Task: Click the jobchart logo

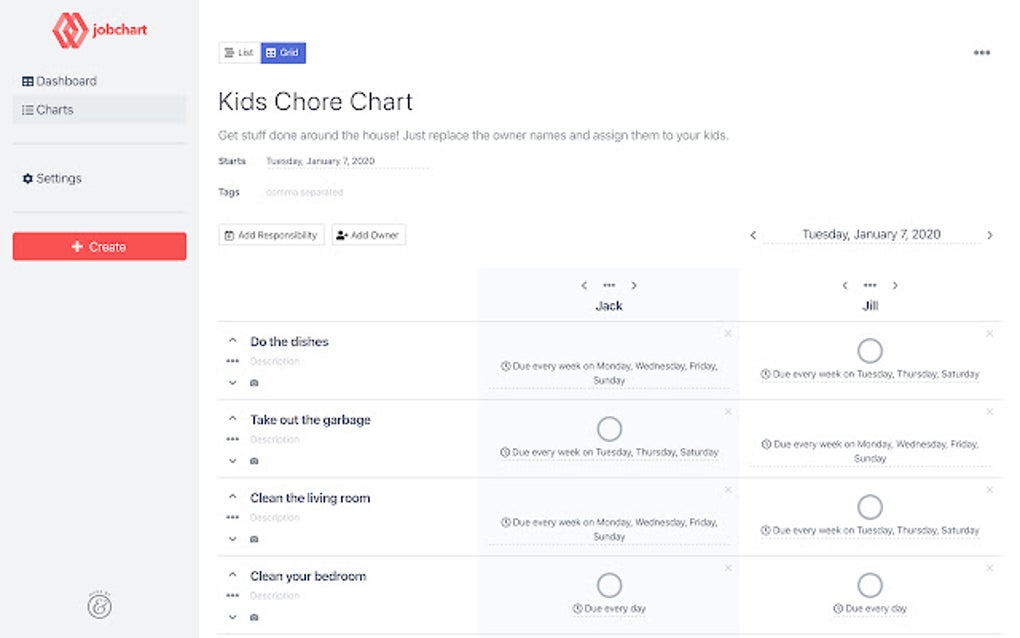Action: pos(100,30)
